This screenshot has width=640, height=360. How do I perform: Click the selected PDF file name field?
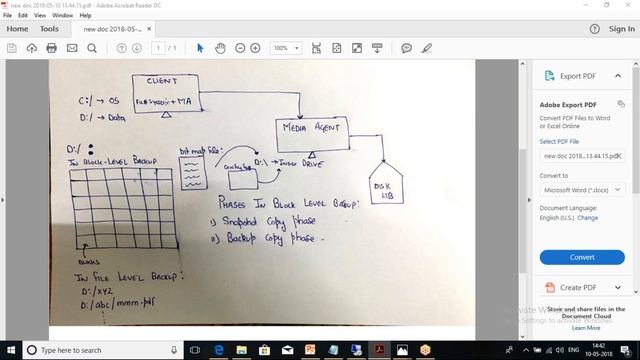[582, 156]
